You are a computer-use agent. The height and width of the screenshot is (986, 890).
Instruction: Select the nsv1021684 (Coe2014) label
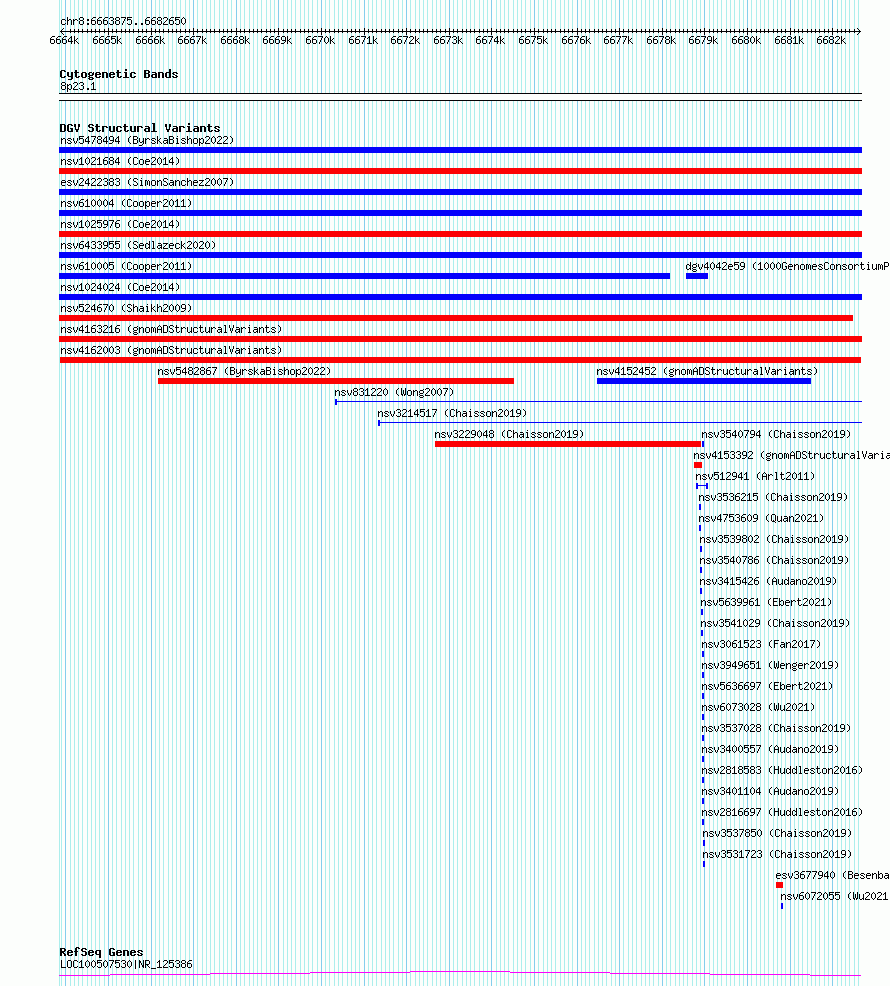point(120,161)
